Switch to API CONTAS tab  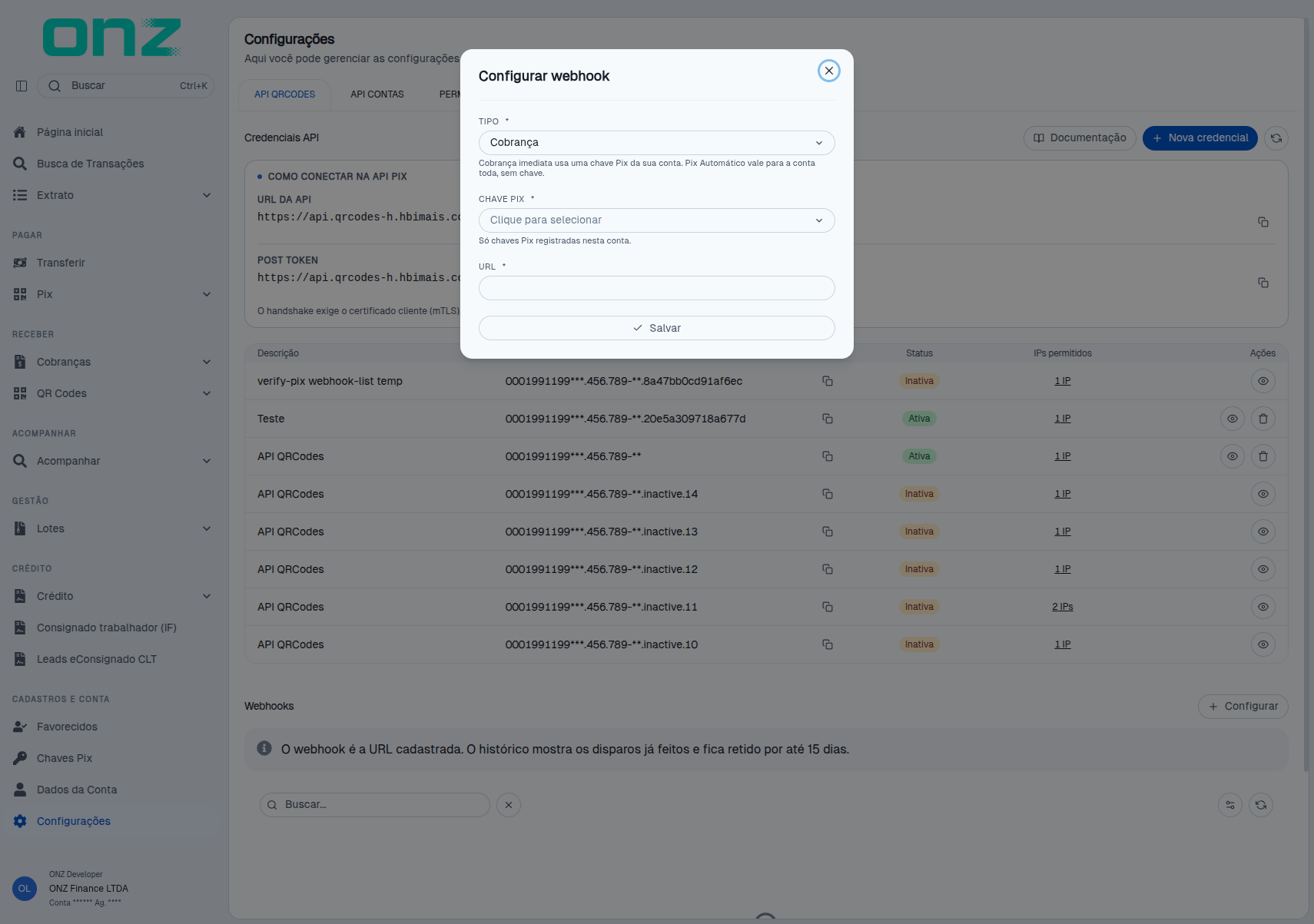tap(377, 94)
